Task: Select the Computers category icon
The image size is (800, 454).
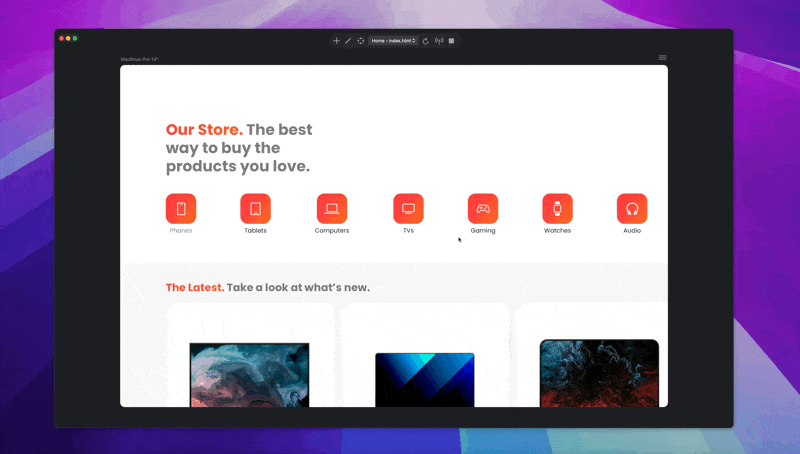Action: 332,209
